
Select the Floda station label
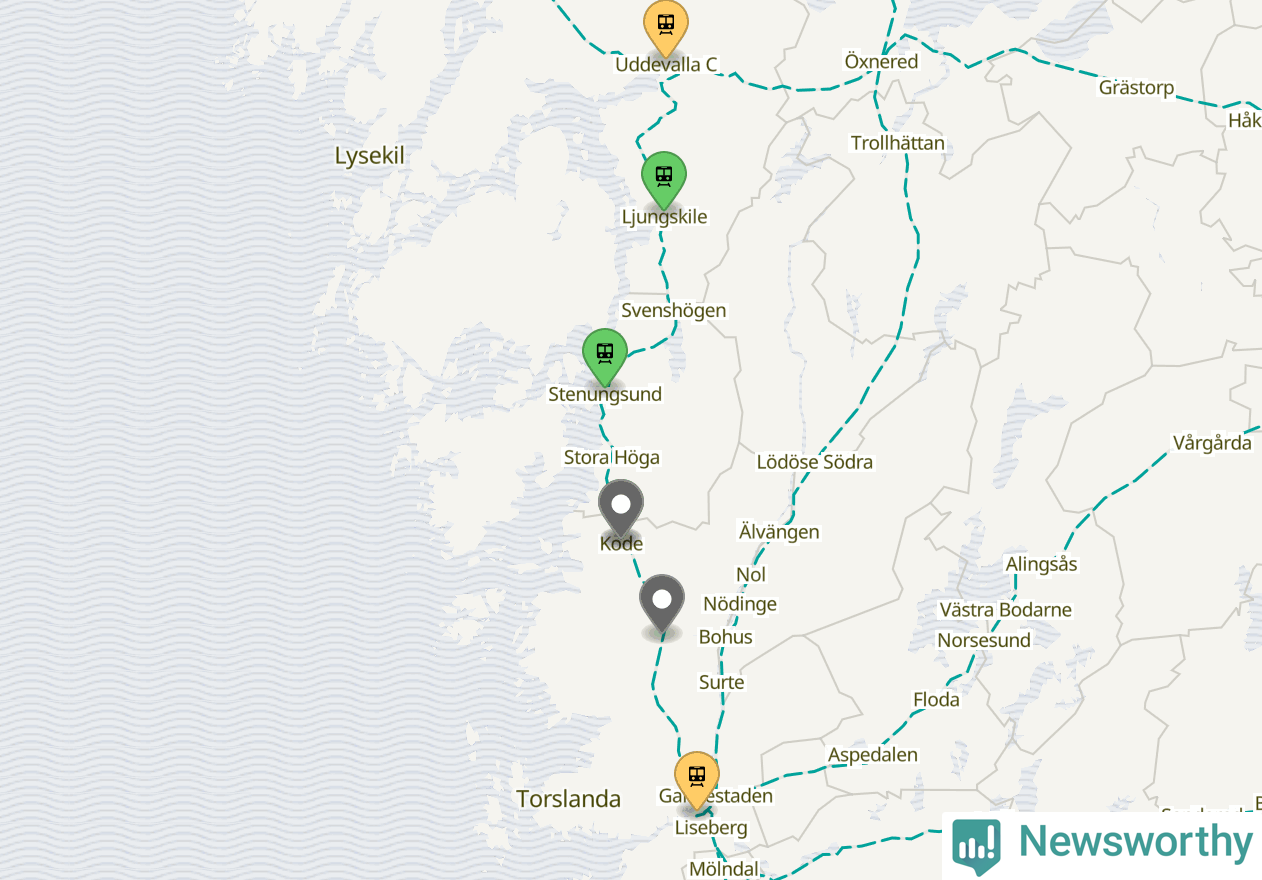coord(936,700)
